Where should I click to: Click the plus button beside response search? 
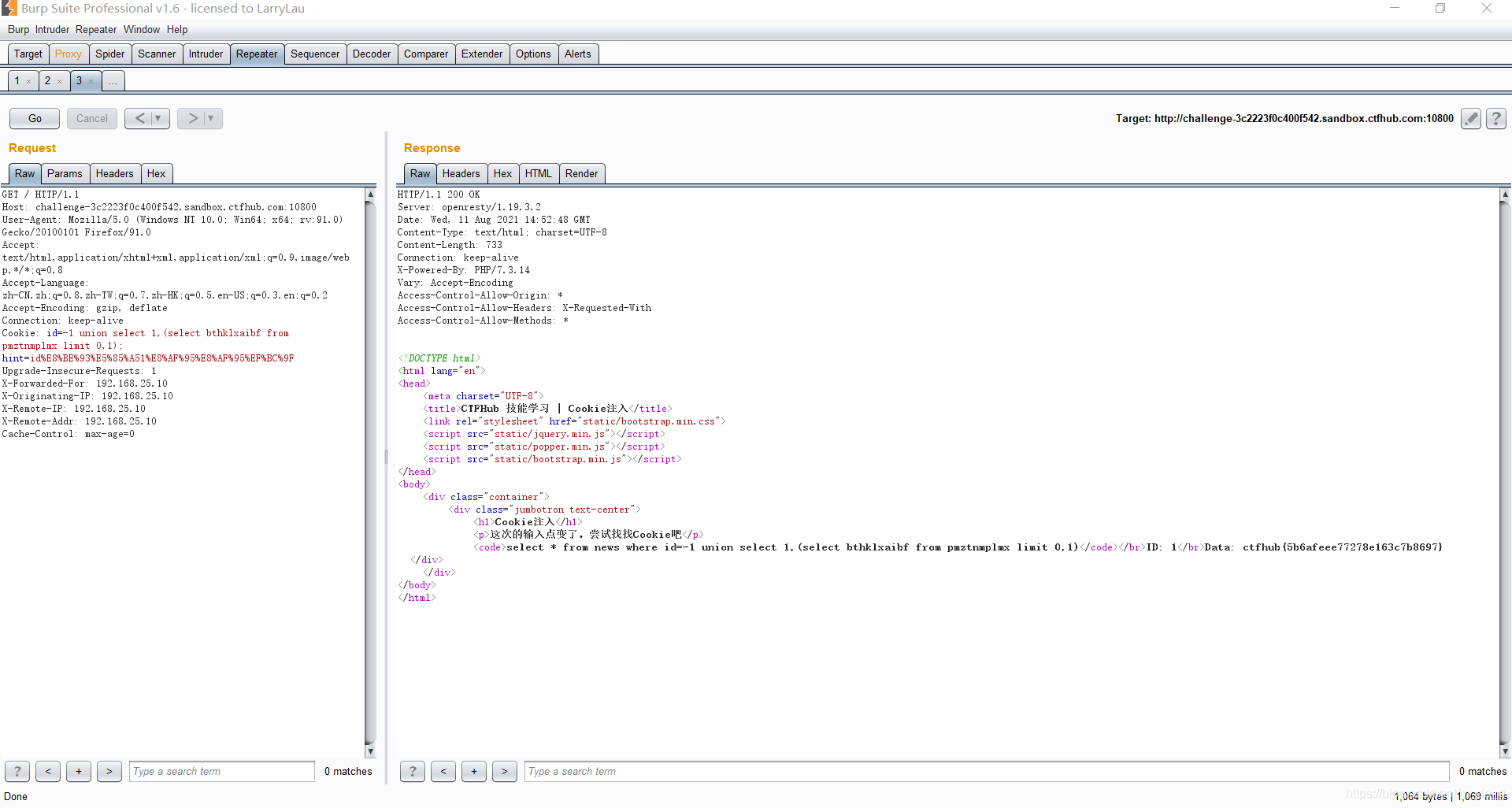point(474,772)
